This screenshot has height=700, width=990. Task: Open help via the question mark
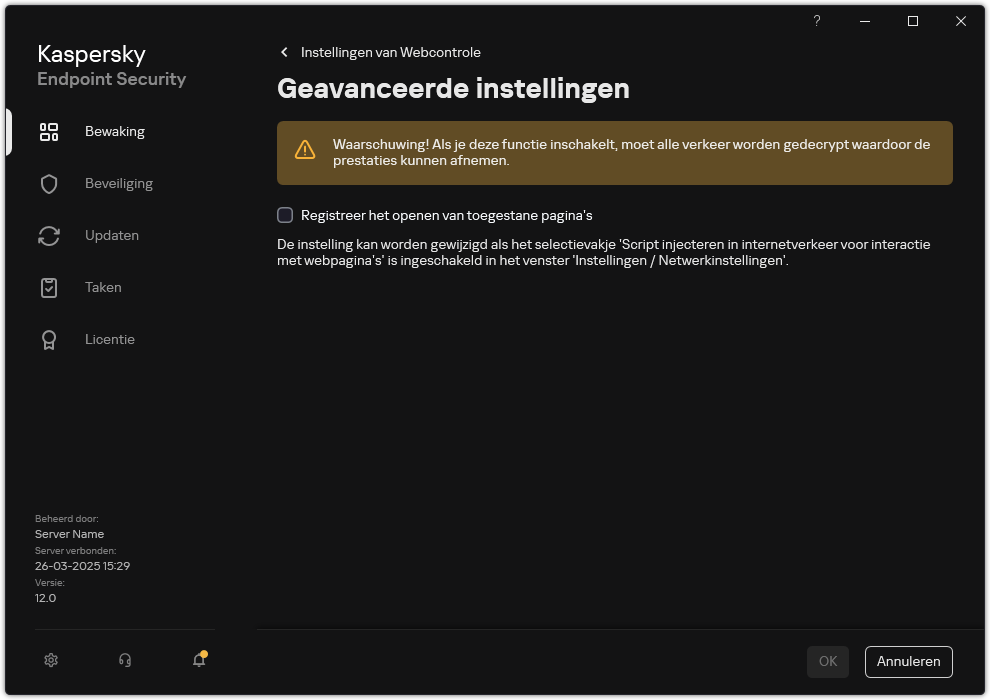pyautogui.click(x=816, y=20)
